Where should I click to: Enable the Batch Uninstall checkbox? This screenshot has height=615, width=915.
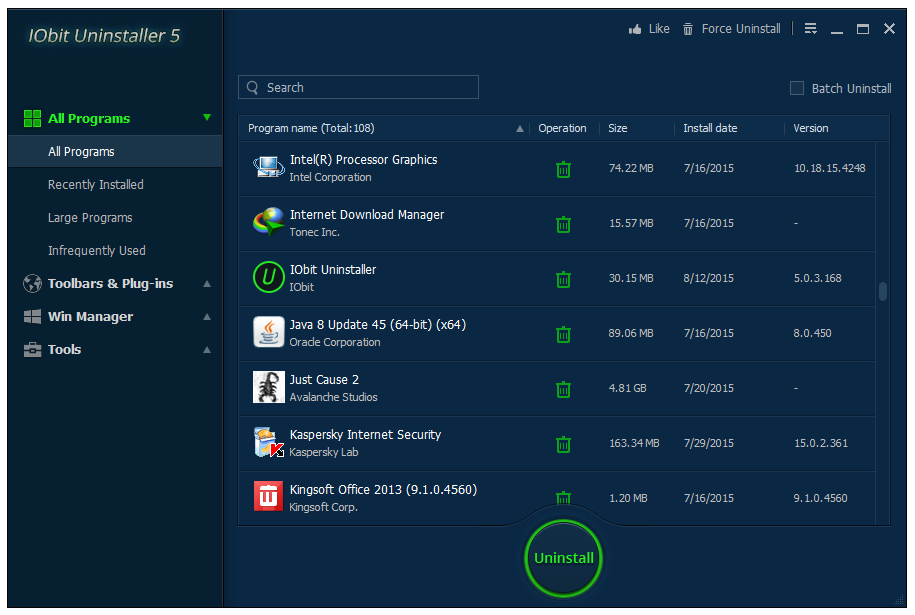pyautogui.click(x=797, y=88)
